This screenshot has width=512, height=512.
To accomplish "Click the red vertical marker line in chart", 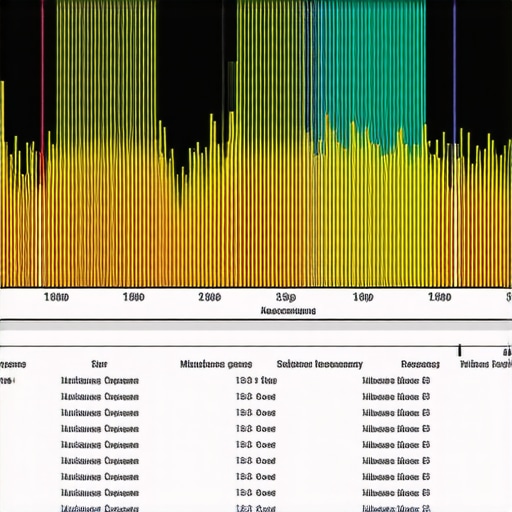I will (x=42, y=93).
